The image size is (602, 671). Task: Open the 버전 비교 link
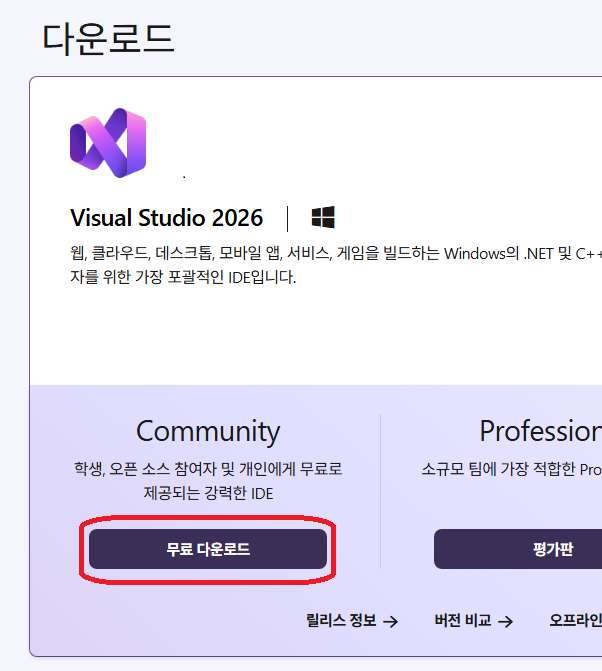click(474, 621)
